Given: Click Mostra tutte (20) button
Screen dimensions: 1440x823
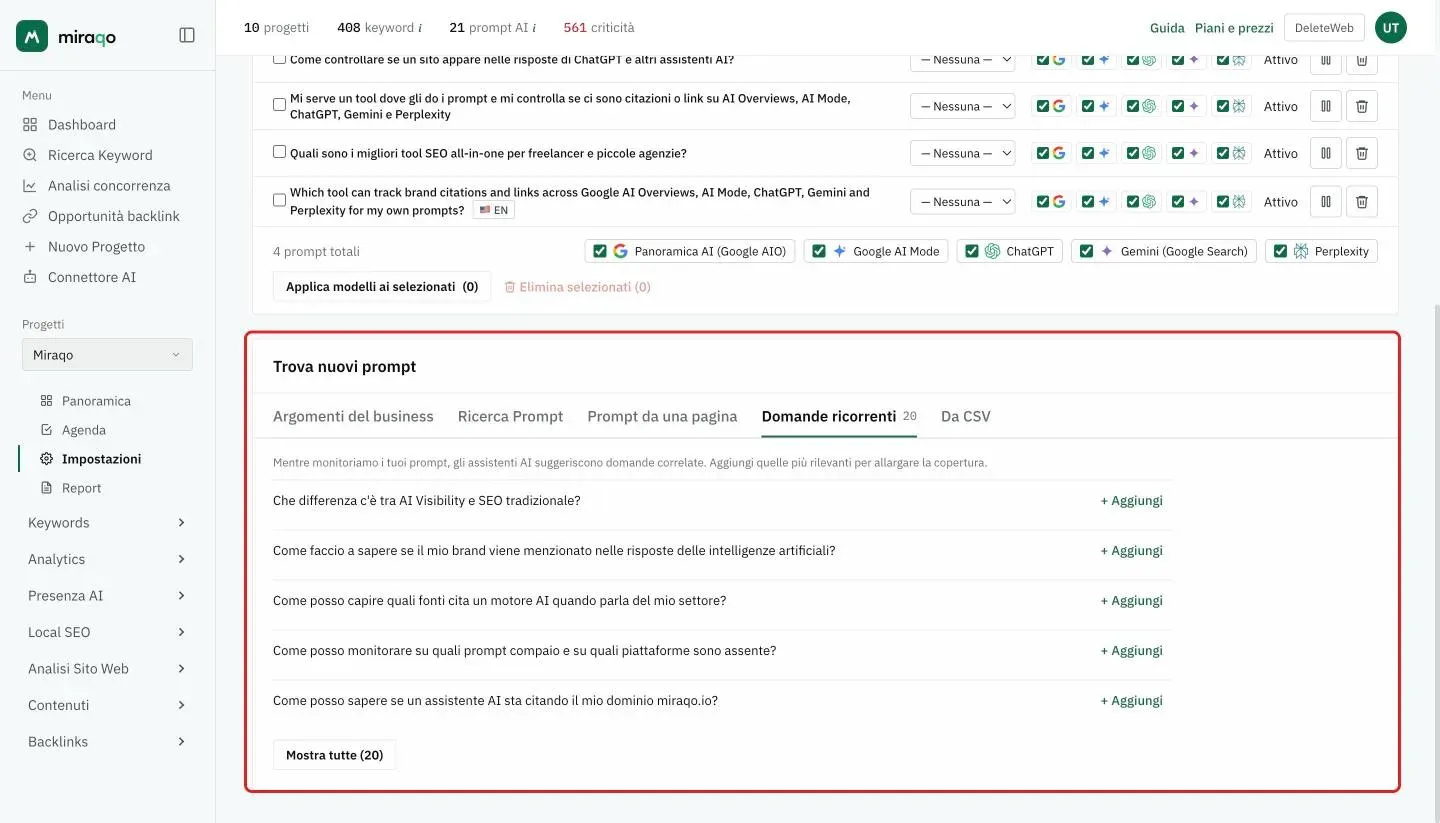Looking at the screenshot, I should (x=335, y=755).
